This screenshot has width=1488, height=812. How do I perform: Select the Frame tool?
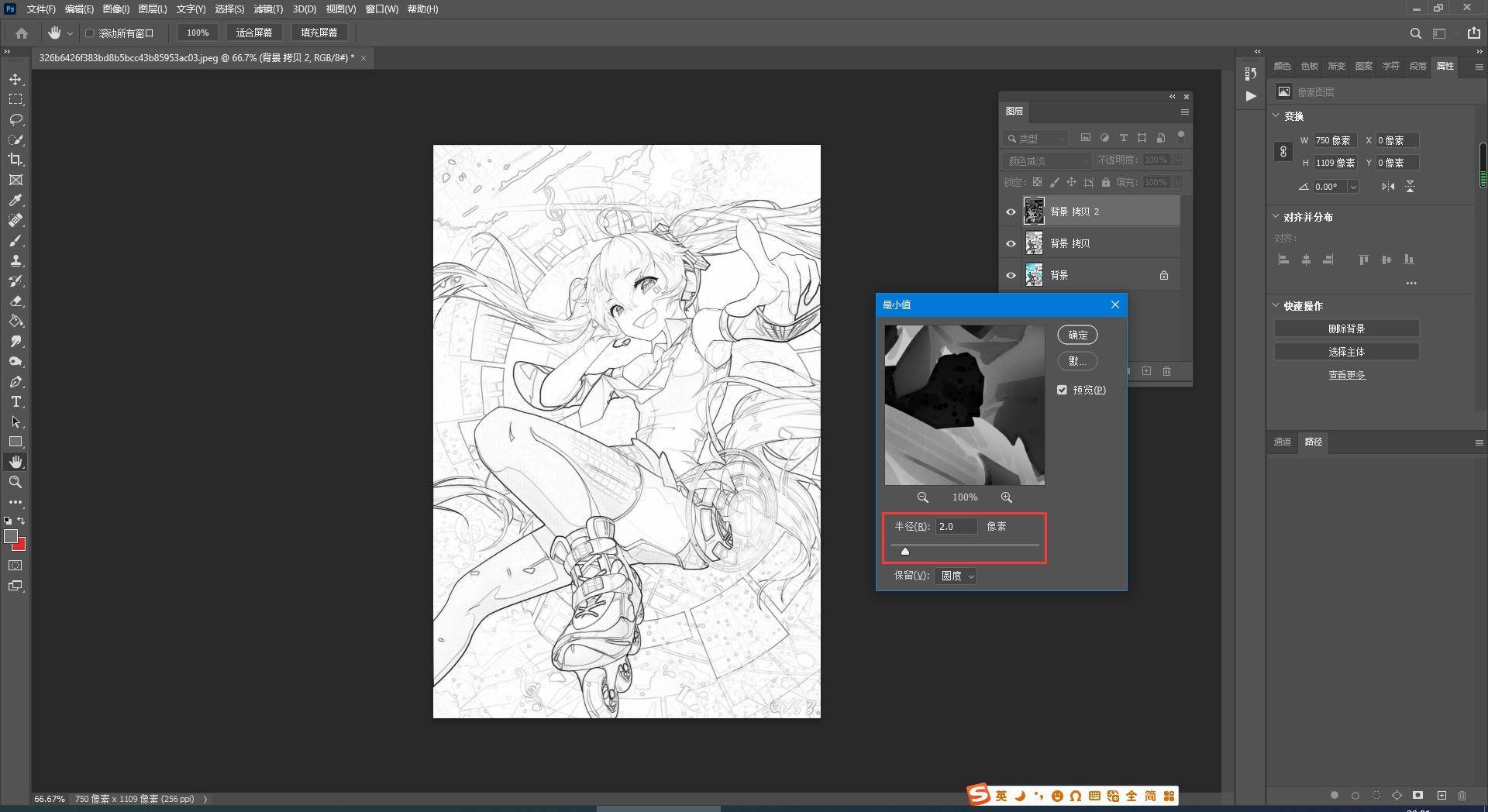click(15, 180)
